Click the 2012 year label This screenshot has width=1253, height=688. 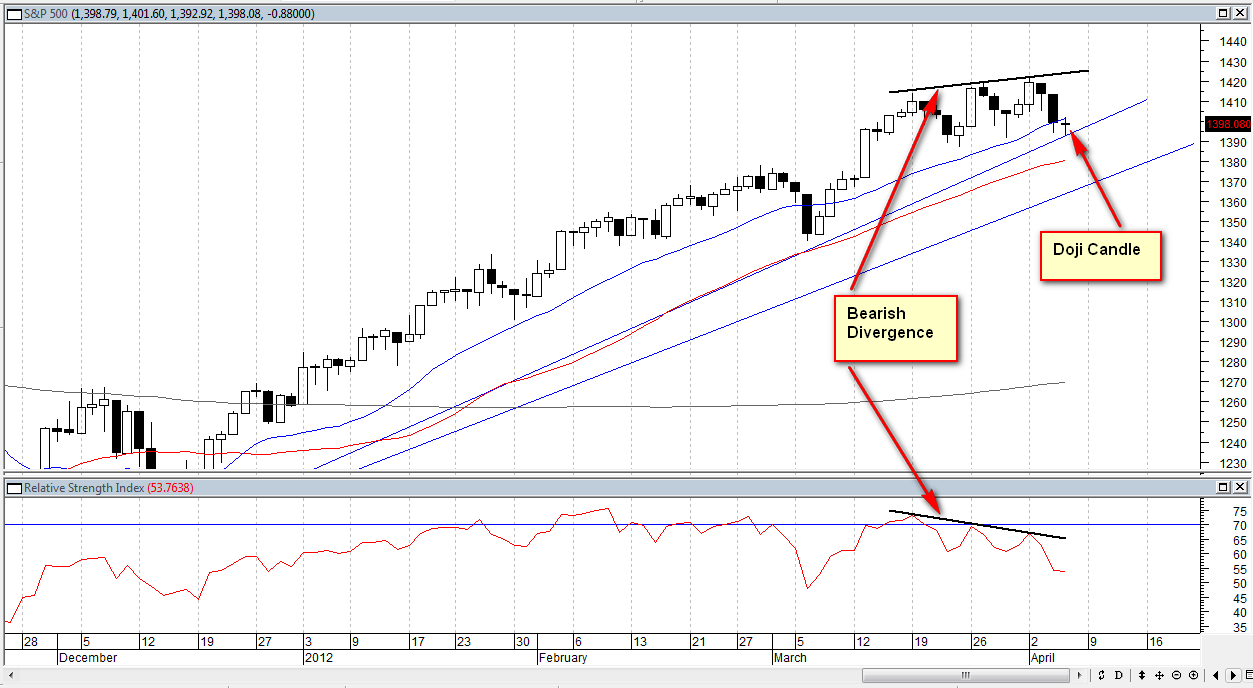coord(318,658)
